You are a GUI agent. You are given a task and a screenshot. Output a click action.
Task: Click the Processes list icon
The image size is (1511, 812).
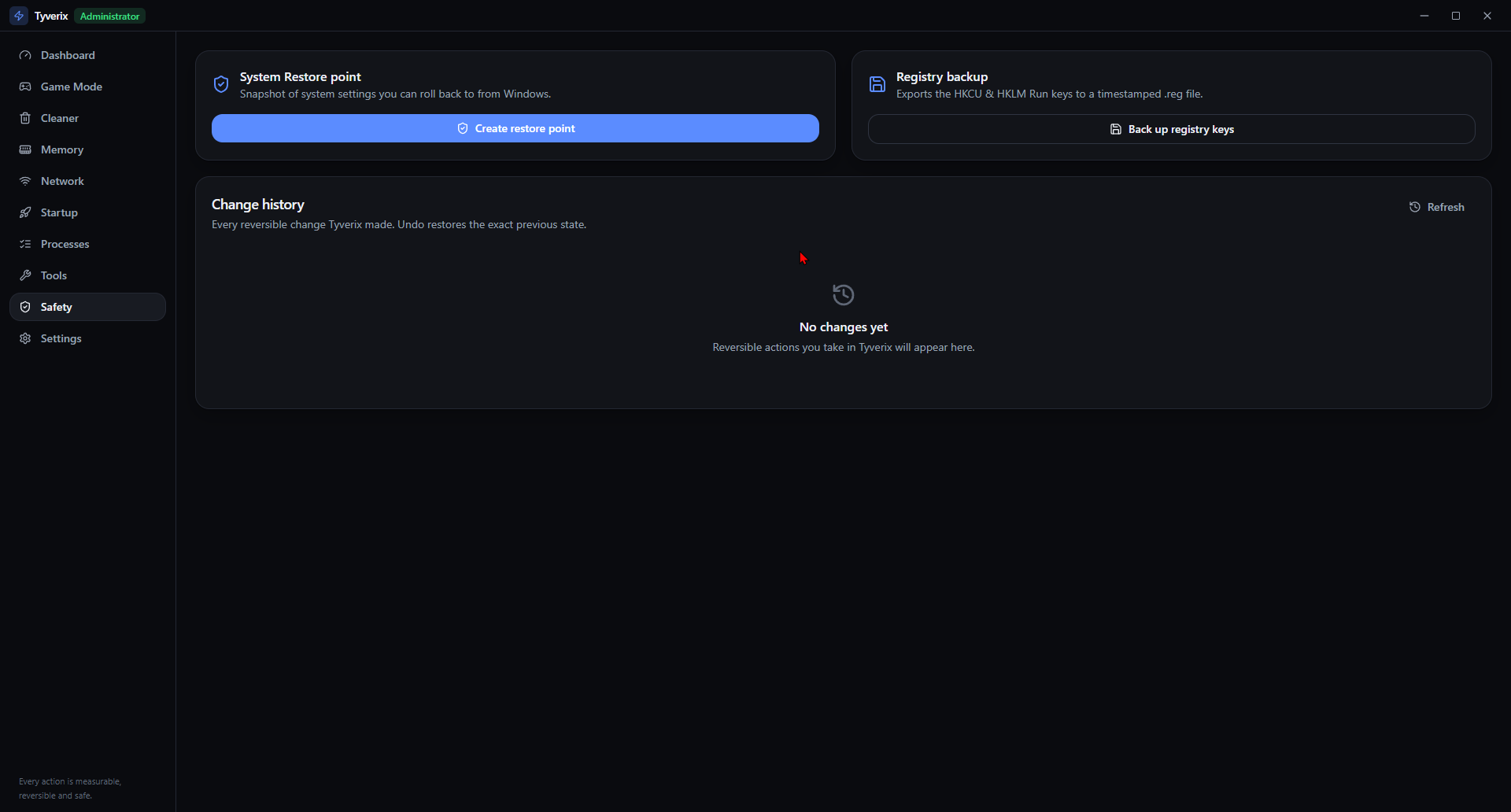pos(25,244)
